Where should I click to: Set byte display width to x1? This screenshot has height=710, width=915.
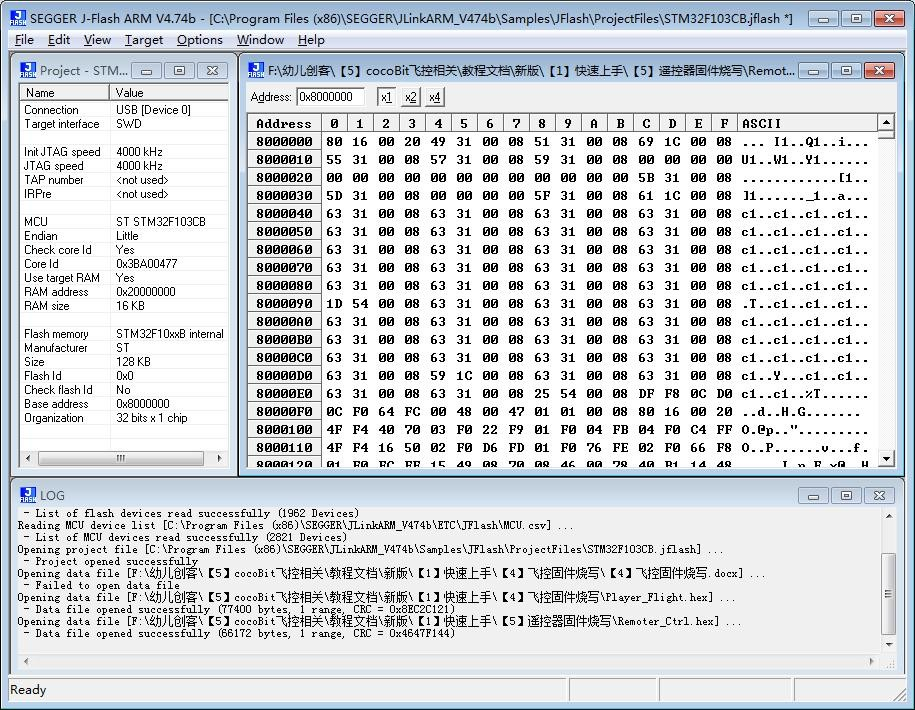coord(386,97)
